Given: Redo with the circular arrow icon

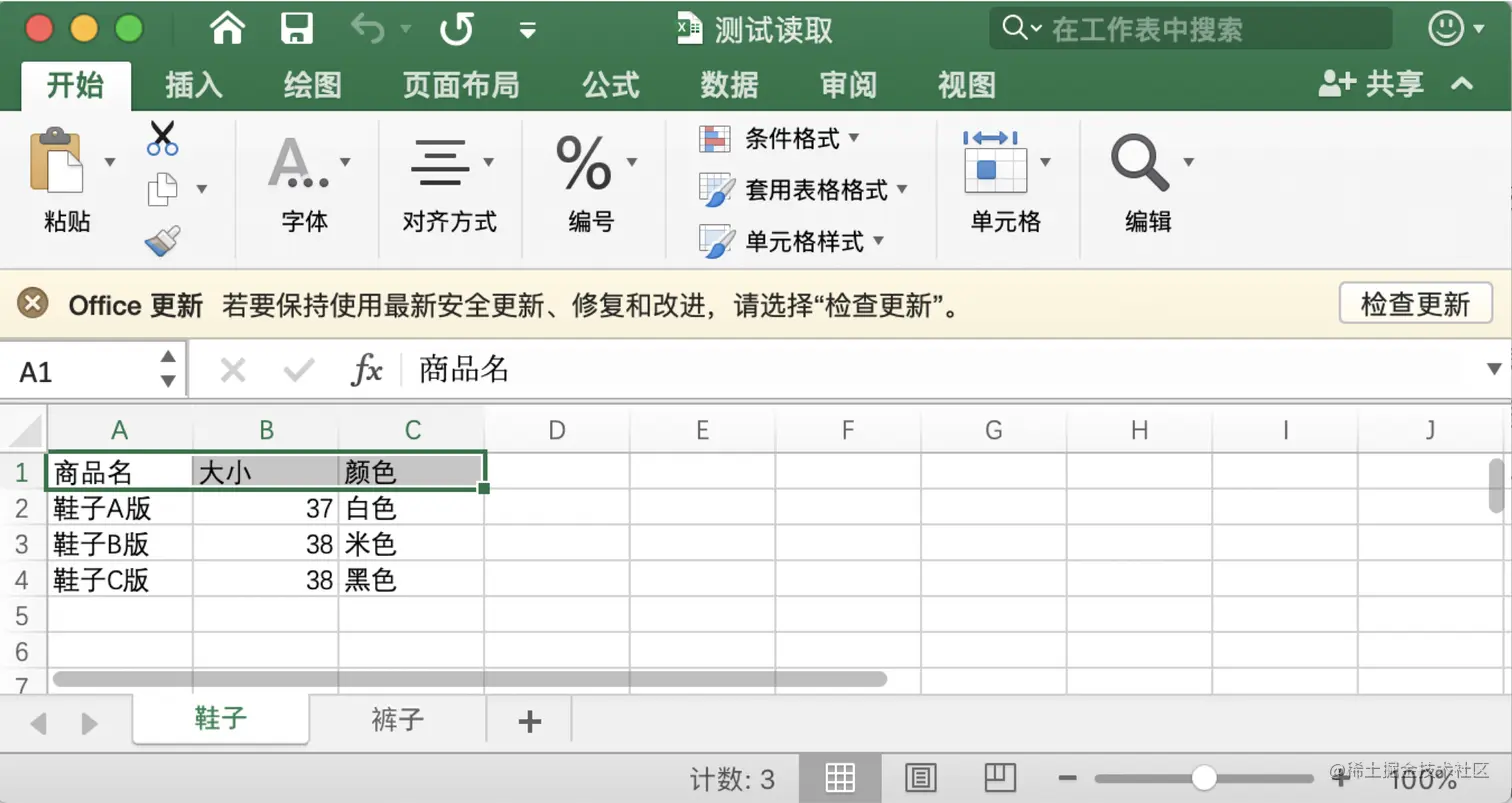Looking at the screenshot, I should click(x=457, y=29).
